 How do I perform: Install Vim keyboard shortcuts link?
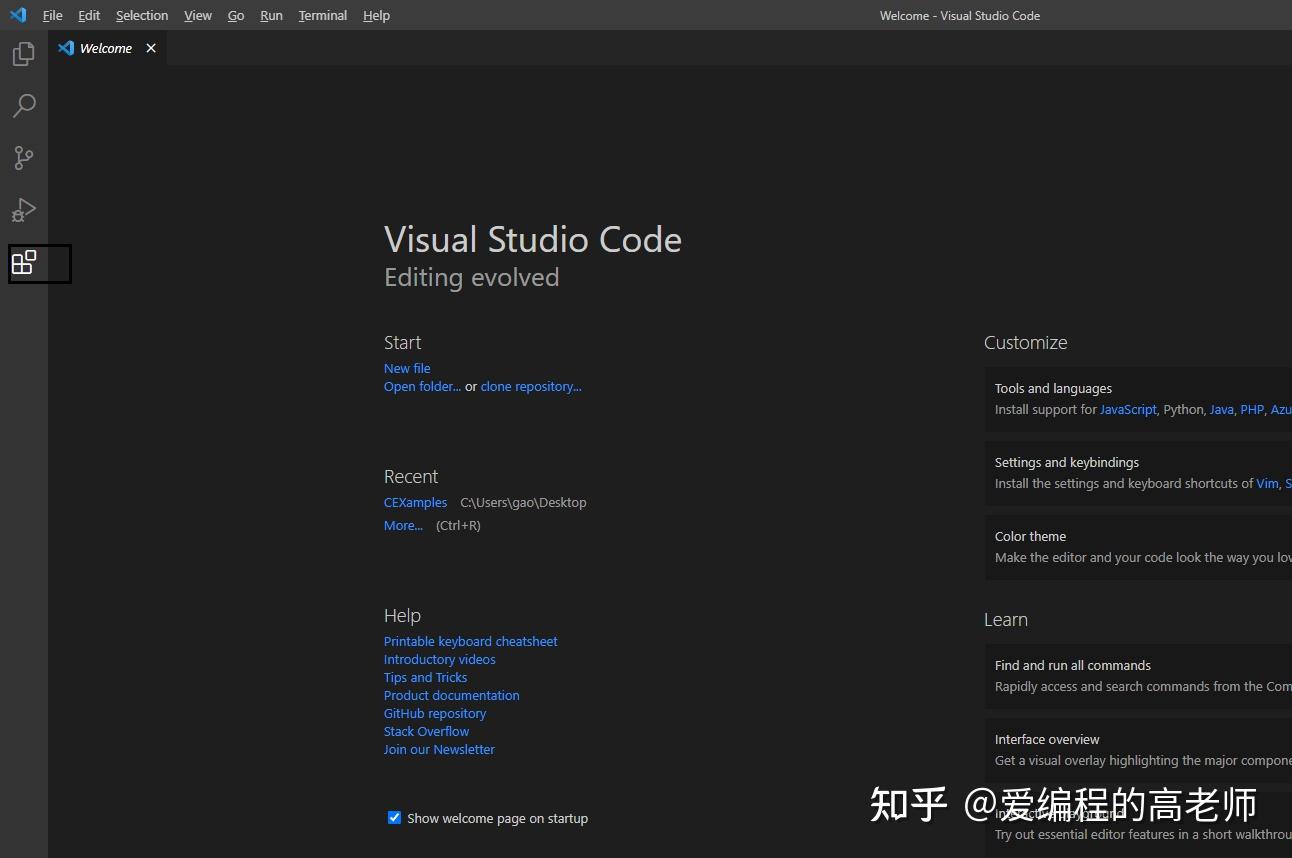click(1267, 483)
